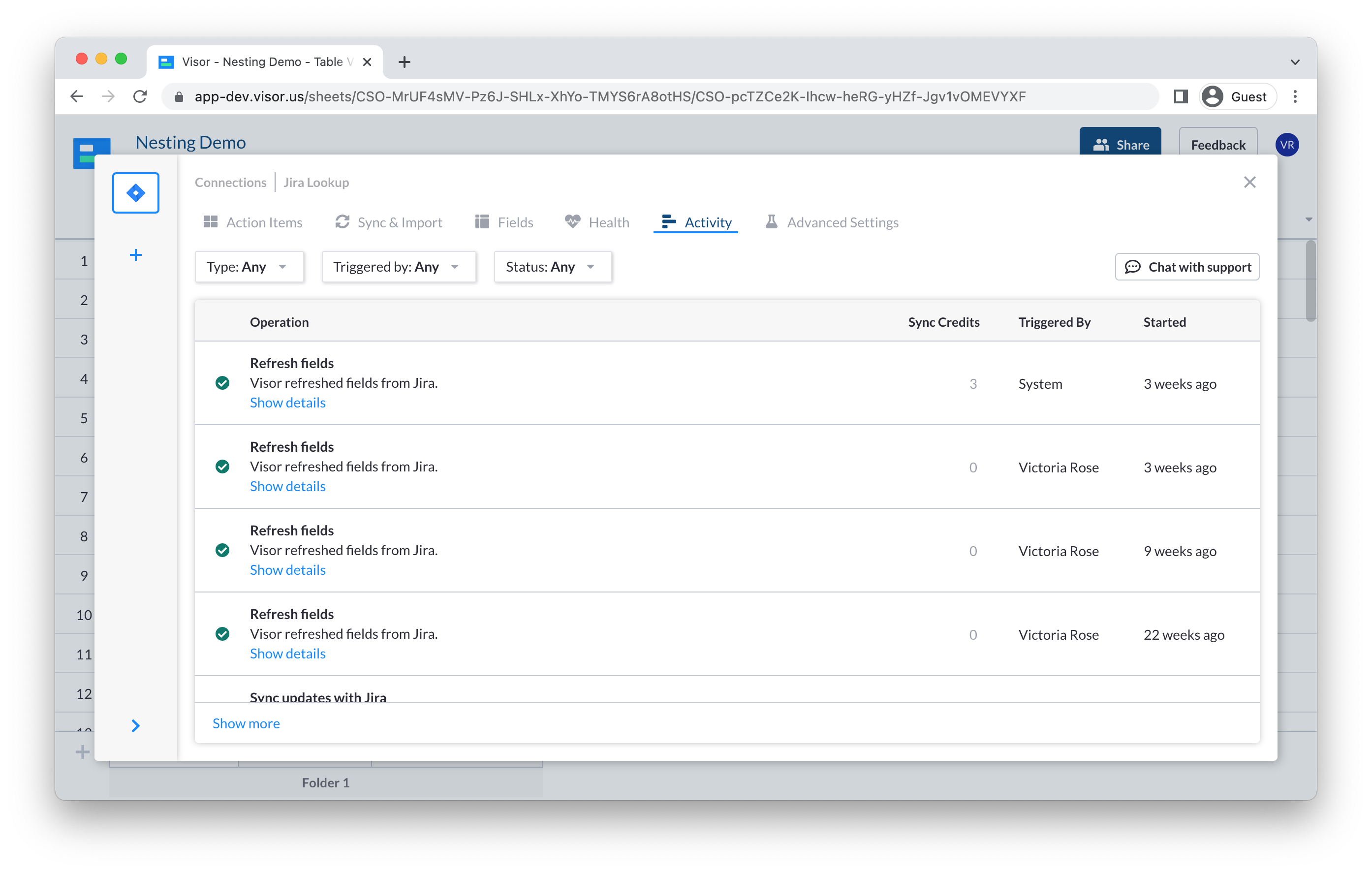Viewport: 1372px width, 873px height.
Task: Add a new row with bottom plus icon
Action: coord(83,751)
